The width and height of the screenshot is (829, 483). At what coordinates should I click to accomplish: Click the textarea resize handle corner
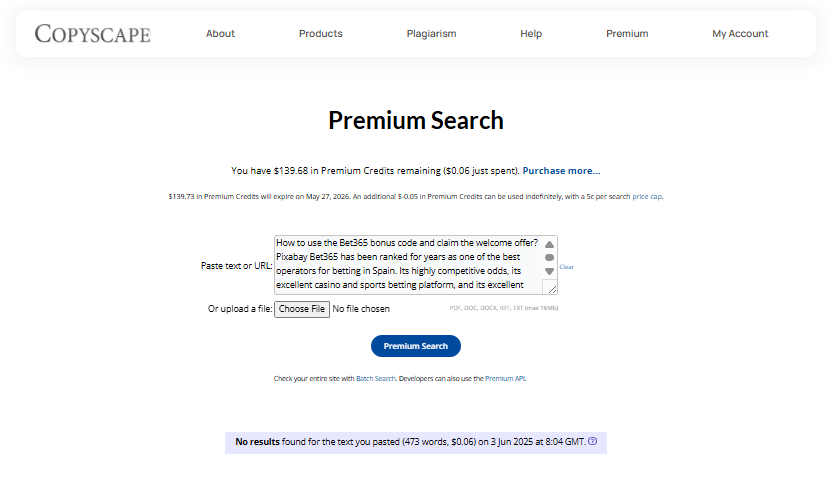(552, 289)
